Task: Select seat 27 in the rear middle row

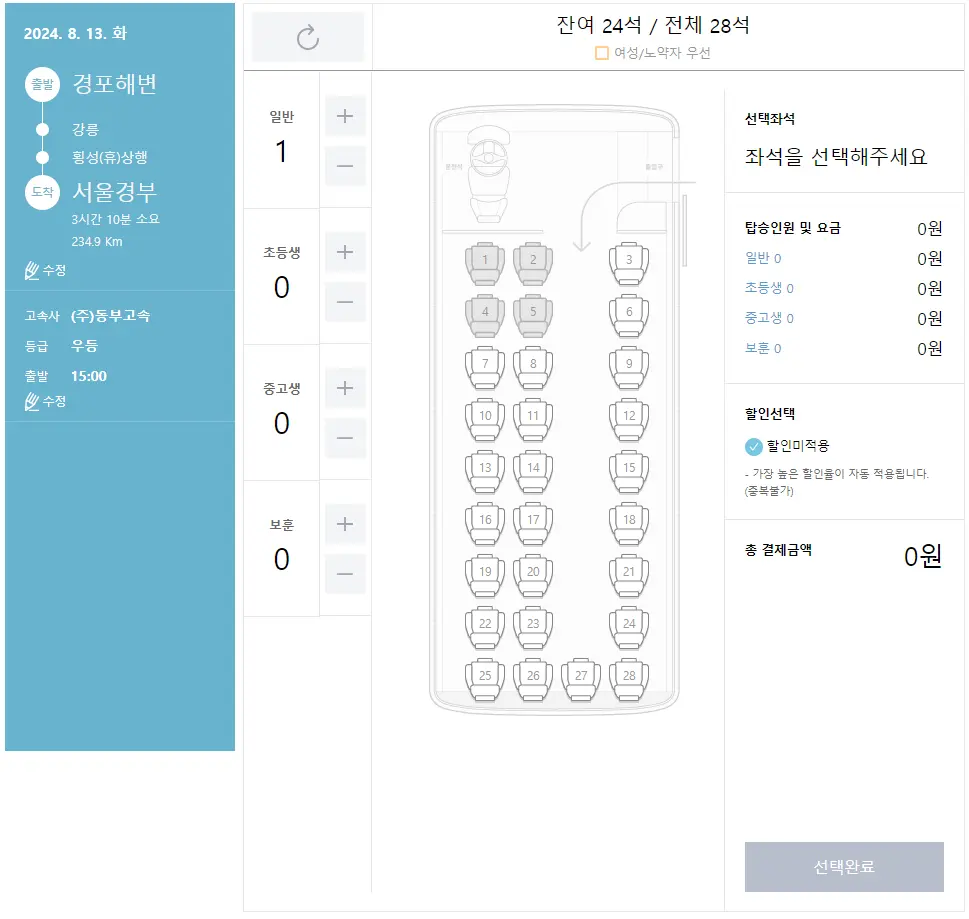Action: [x=580, y=676]
